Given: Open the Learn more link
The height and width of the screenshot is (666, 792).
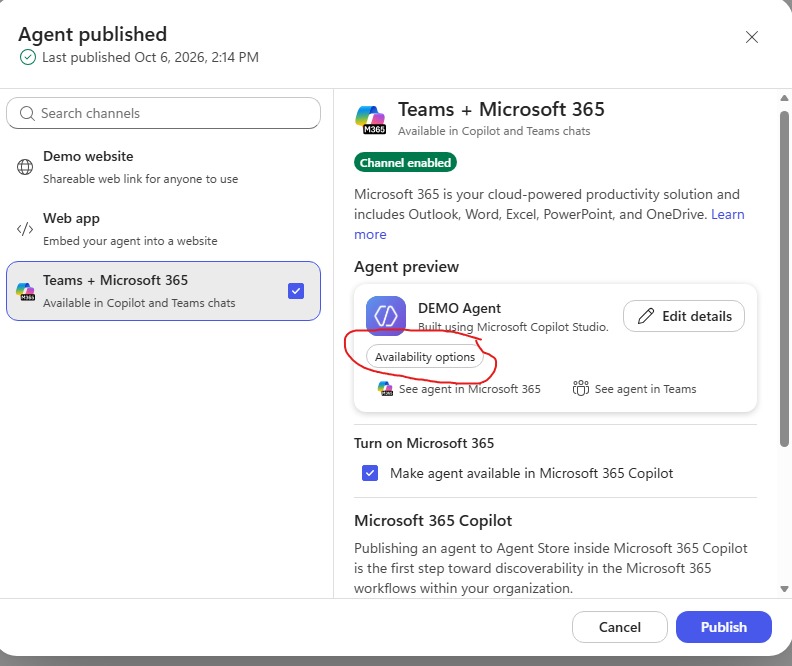Looking at the screenshot, I should click(727, 214).
